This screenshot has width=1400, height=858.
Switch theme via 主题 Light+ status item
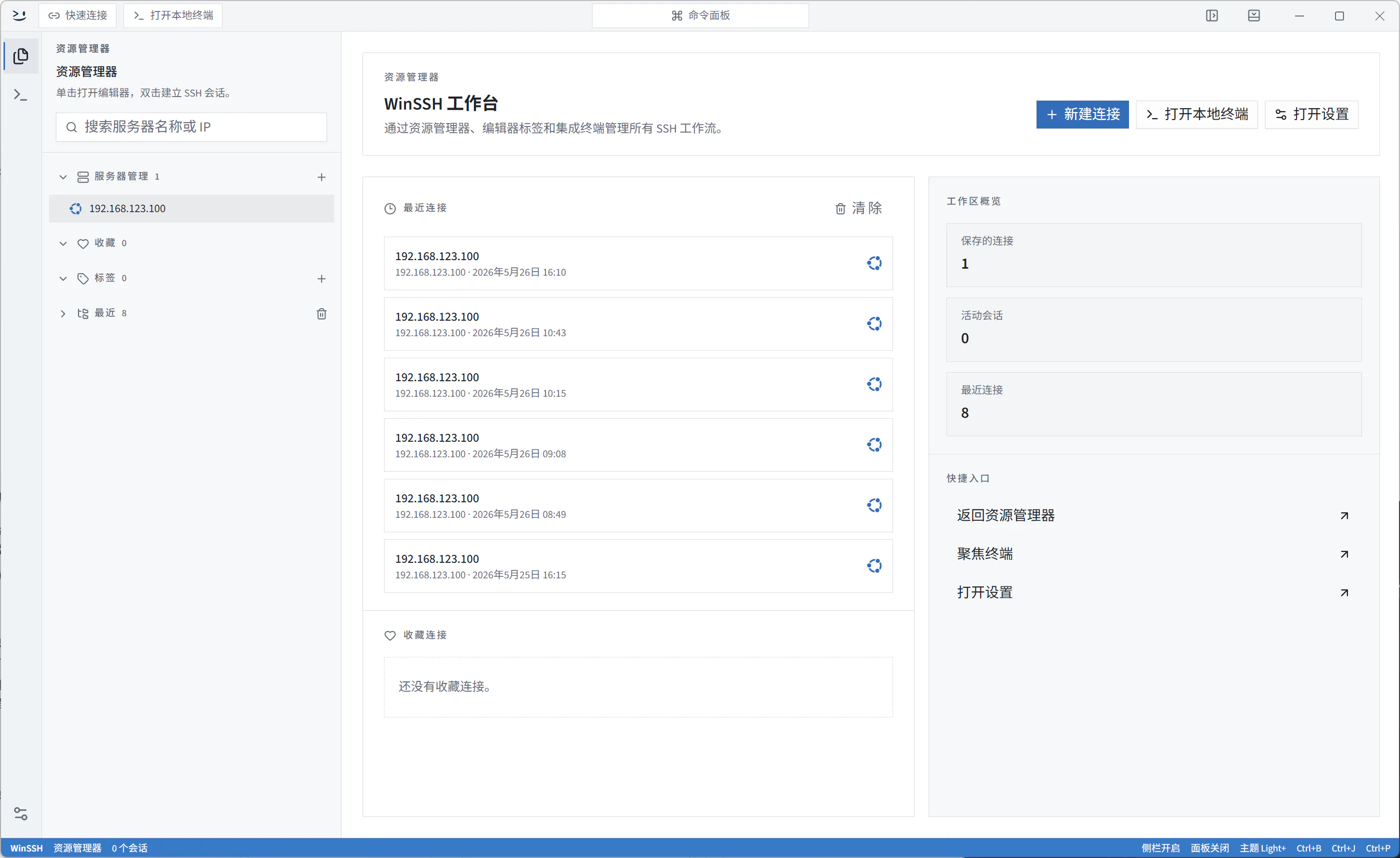tap(1262, 848)
